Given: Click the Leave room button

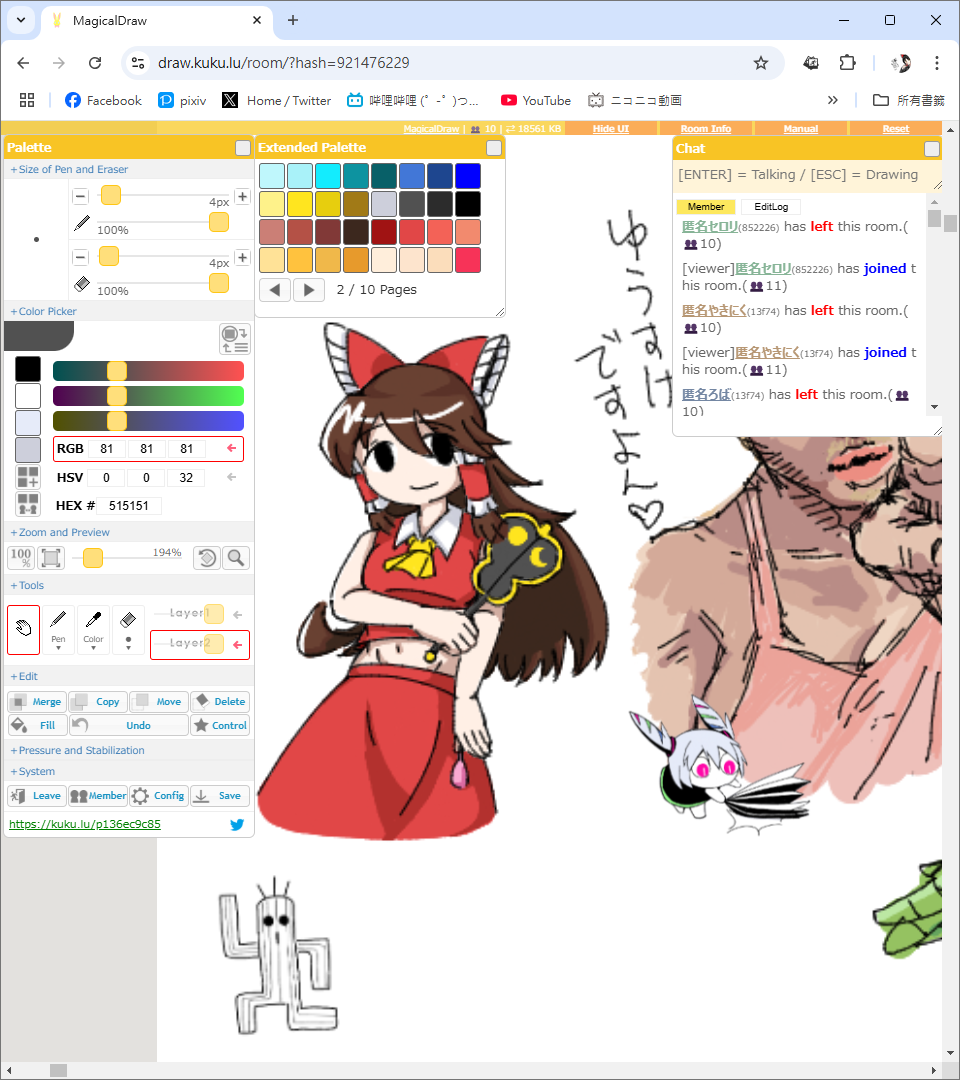Looking at the screenshot, I should [x=37, y=796].
